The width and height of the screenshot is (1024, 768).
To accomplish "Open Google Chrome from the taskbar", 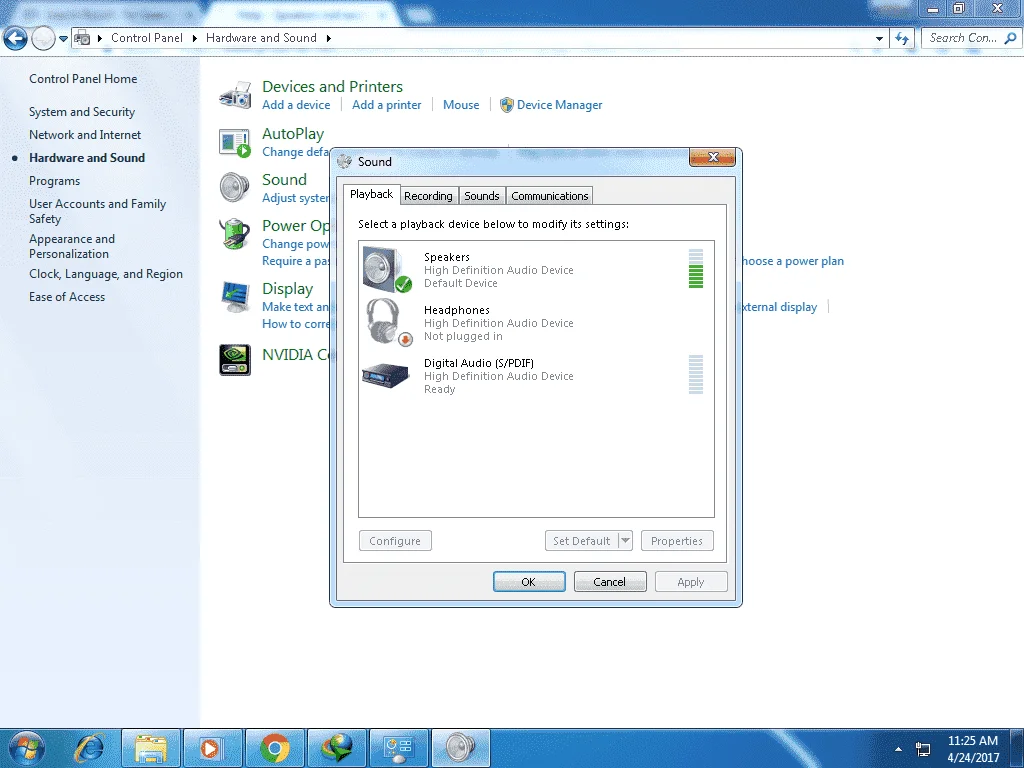I will click(x=275, y=748).
